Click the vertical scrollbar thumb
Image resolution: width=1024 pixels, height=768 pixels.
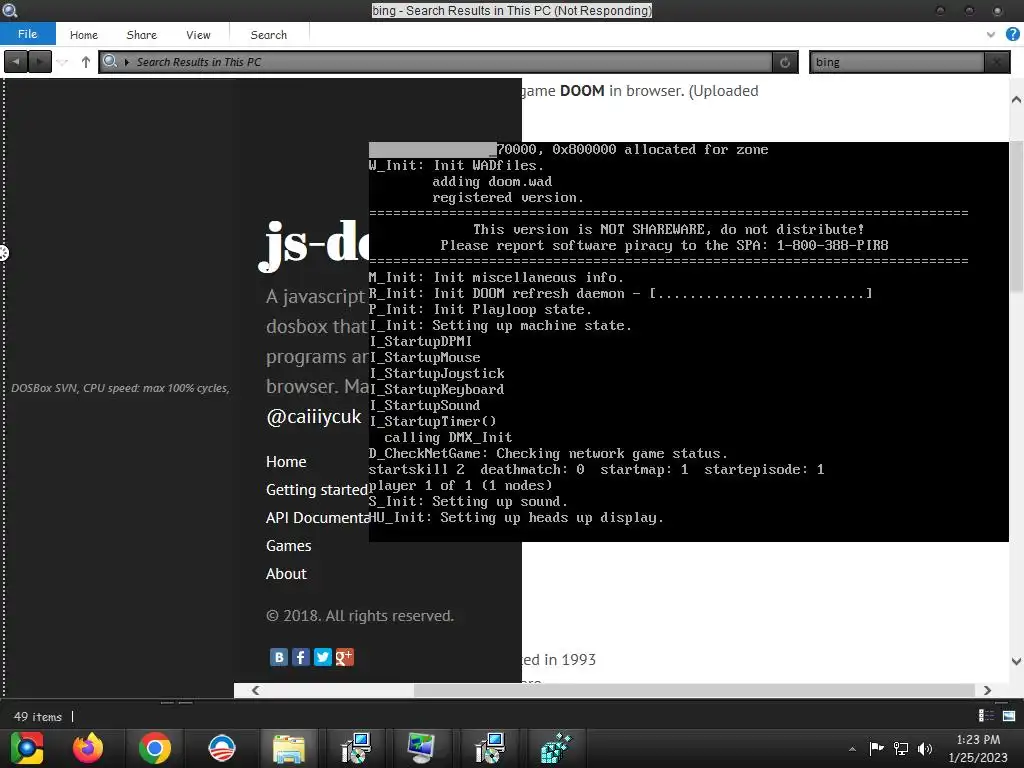1016,216
